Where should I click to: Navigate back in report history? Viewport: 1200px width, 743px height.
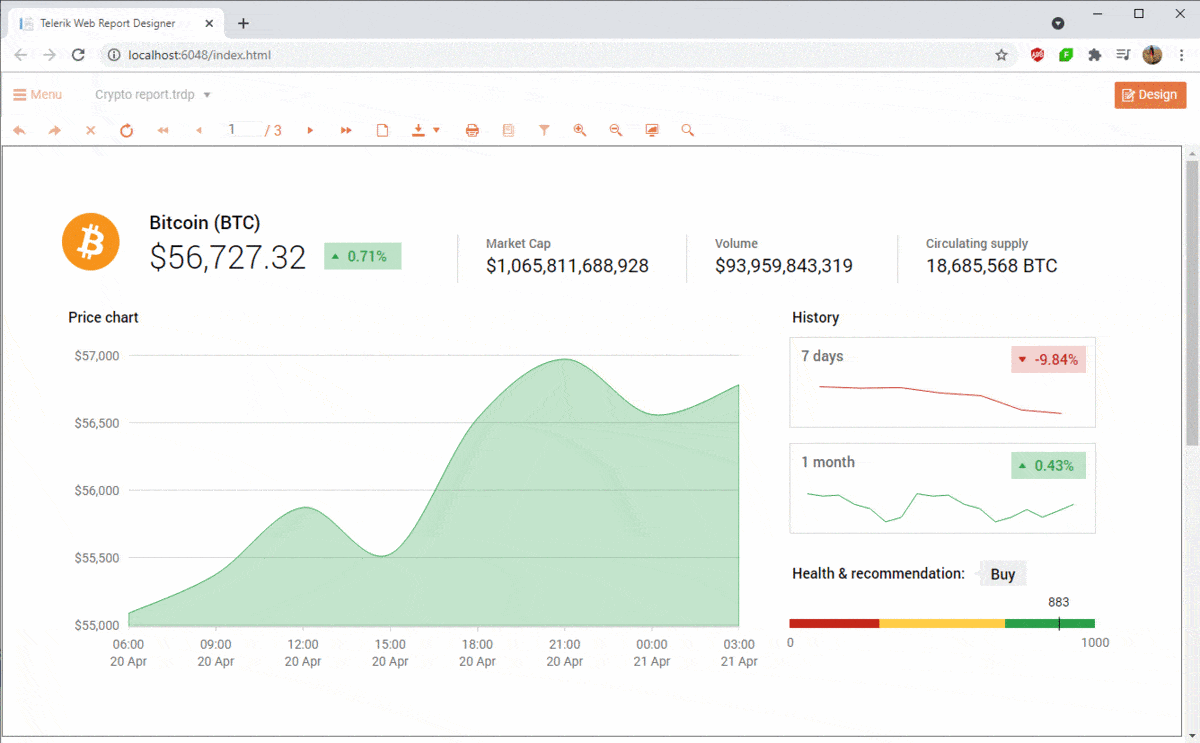(19, 130)
